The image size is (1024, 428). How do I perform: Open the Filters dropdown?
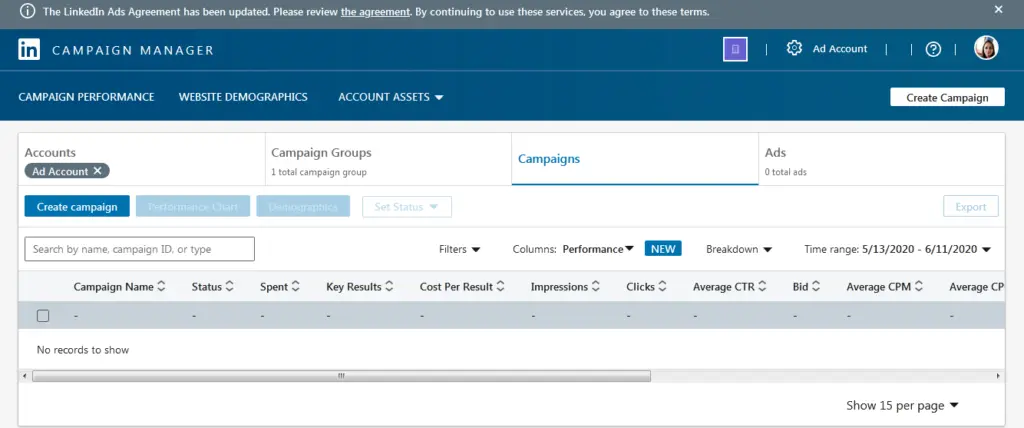click(x=460, y=249)
